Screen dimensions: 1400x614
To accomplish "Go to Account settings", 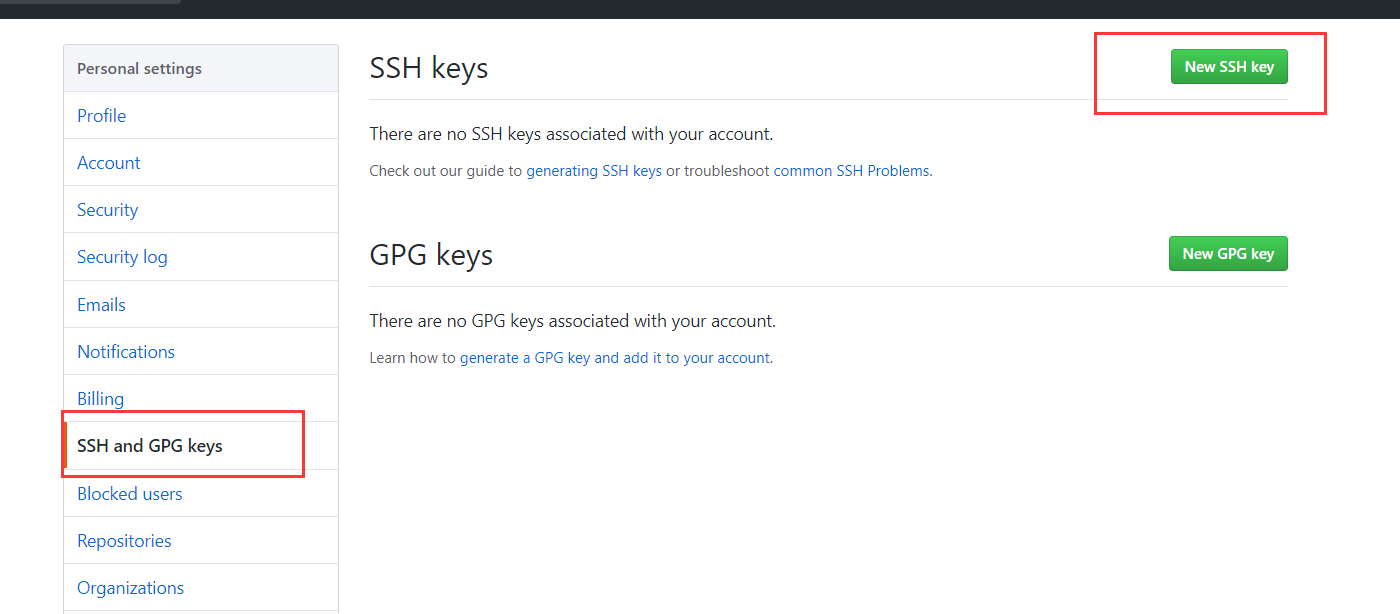I will pos(109,163).
